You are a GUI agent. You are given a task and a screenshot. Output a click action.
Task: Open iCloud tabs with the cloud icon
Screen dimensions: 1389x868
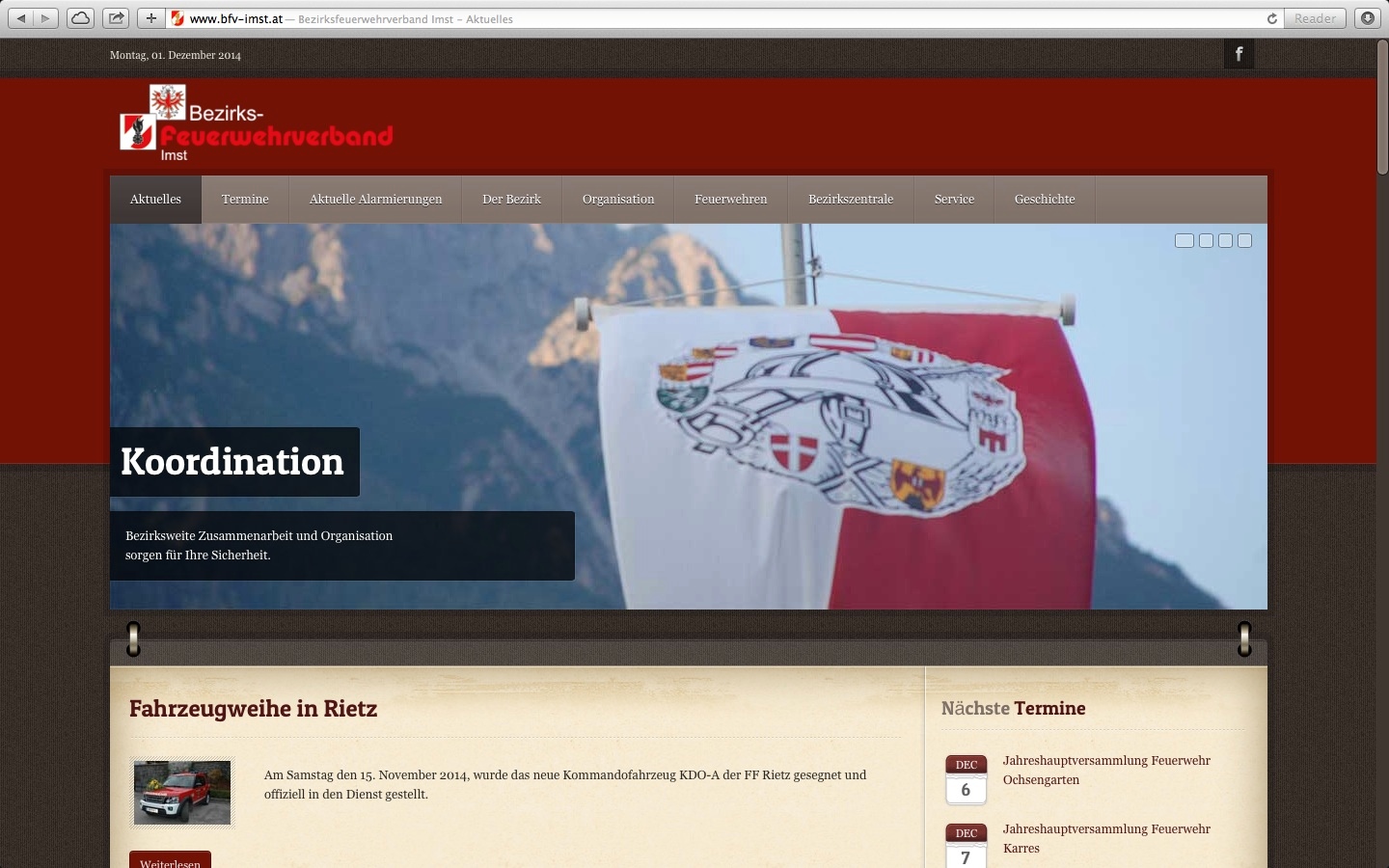tap(81, 18)
